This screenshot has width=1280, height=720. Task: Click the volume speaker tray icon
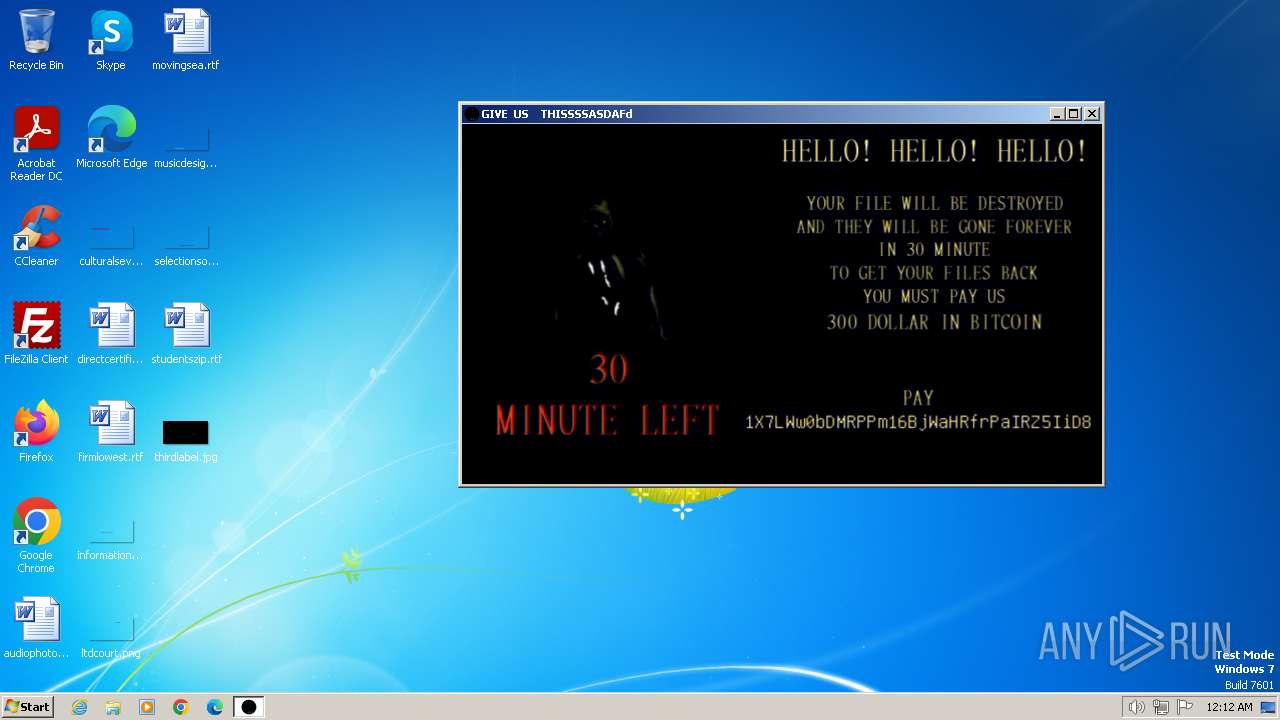point(1136,707)
